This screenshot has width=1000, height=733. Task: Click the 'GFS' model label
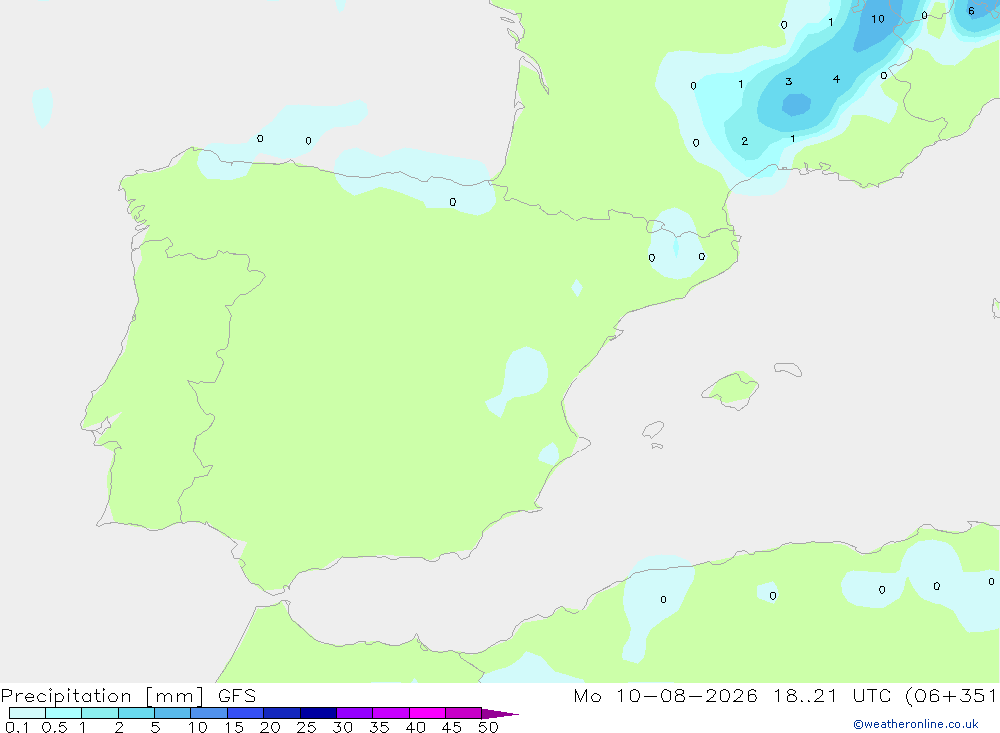point(237,696)
